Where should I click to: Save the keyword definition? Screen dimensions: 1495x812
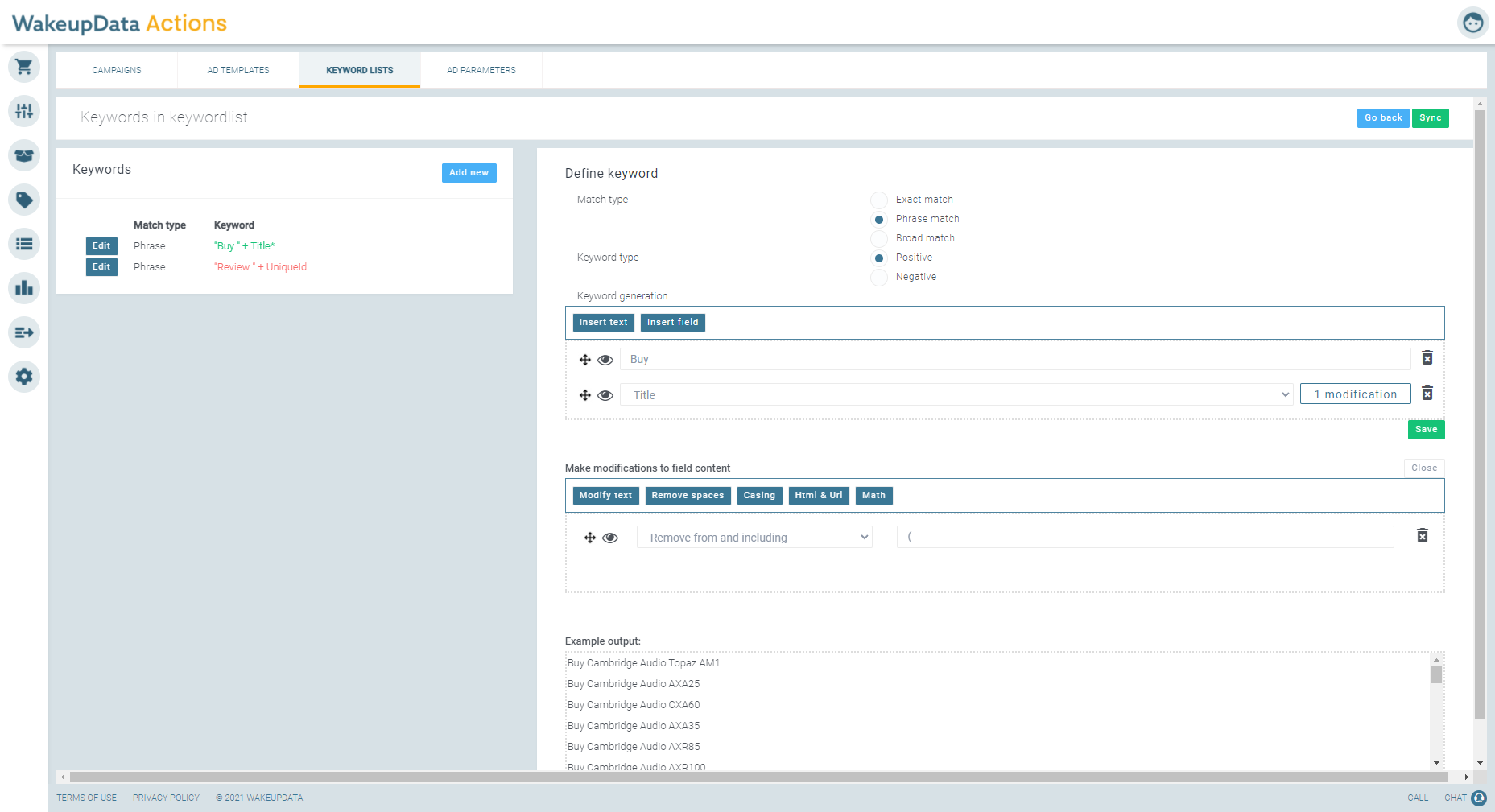pyautogui.click(x=1427, y=430)
